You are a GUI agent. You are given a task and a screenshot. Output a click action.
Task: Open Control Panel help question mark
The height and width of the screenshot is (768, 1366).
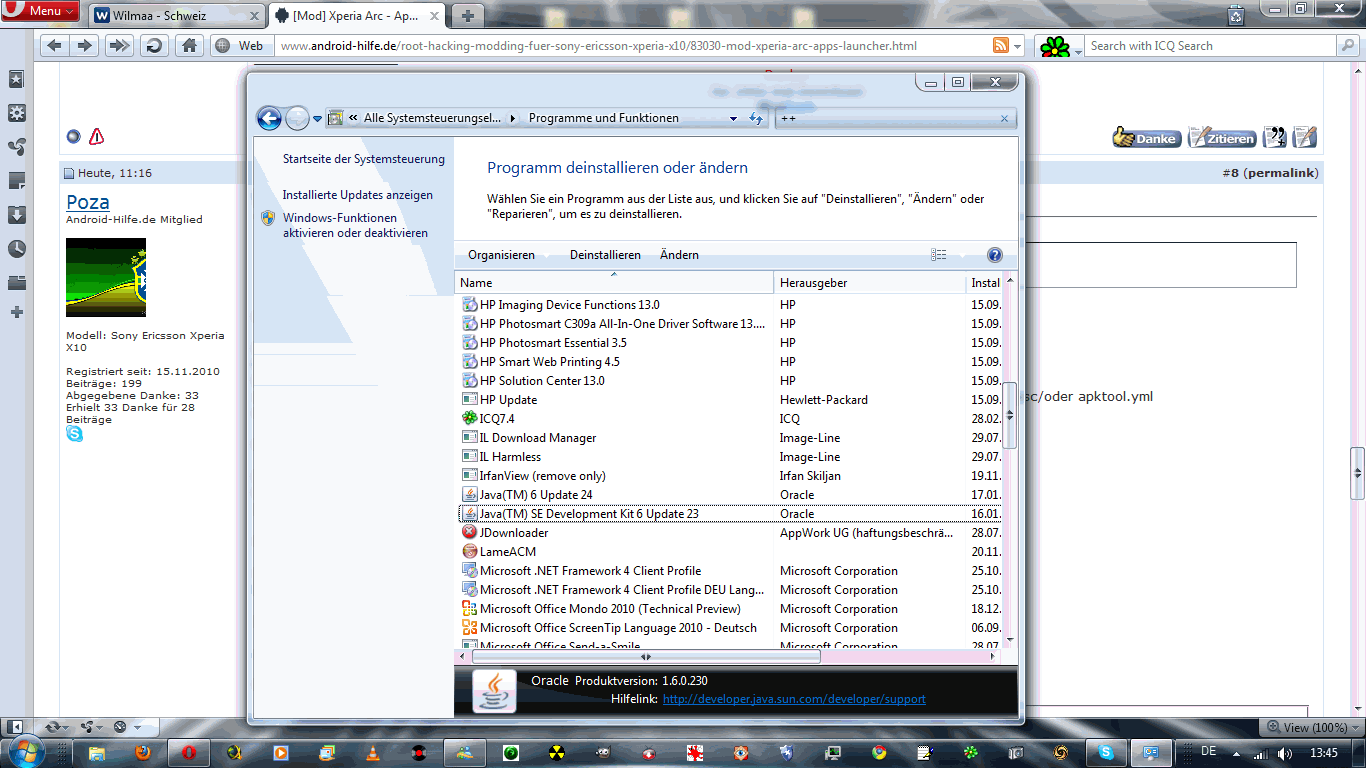point(995,255)
